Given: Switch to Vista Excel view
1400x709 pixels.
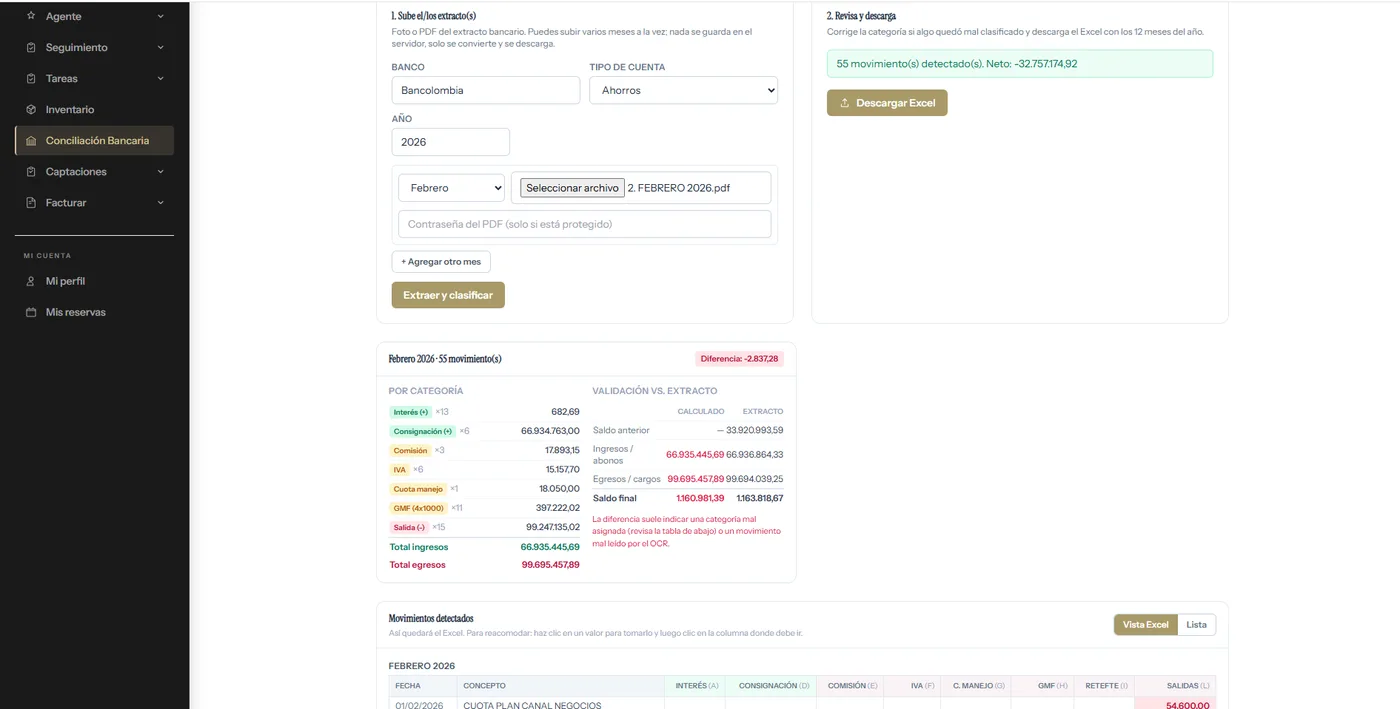Looking at the screenshot, I should (1145, 625).
